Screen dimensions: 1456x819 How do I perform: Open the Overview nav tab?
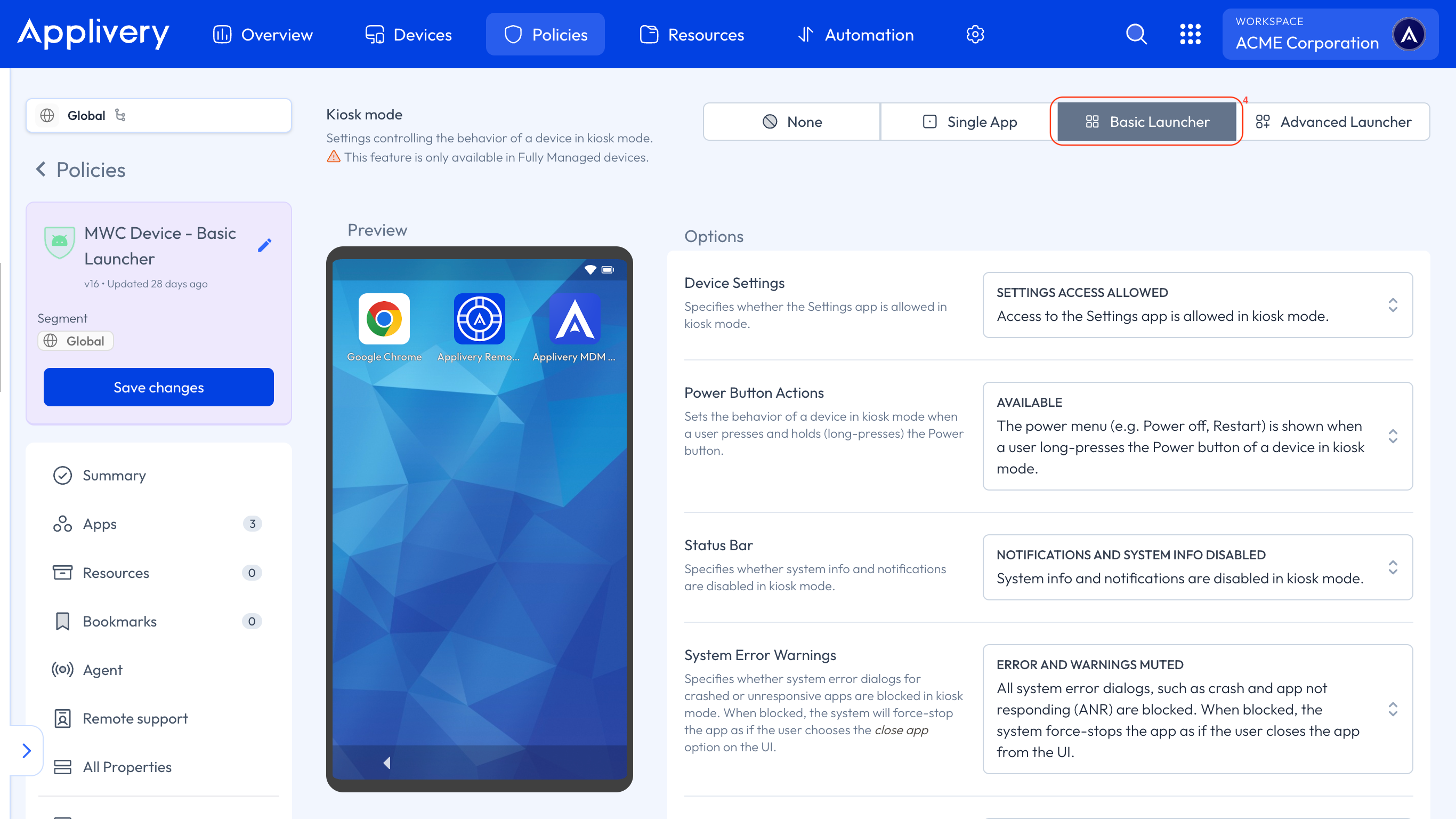coord(263,35)
